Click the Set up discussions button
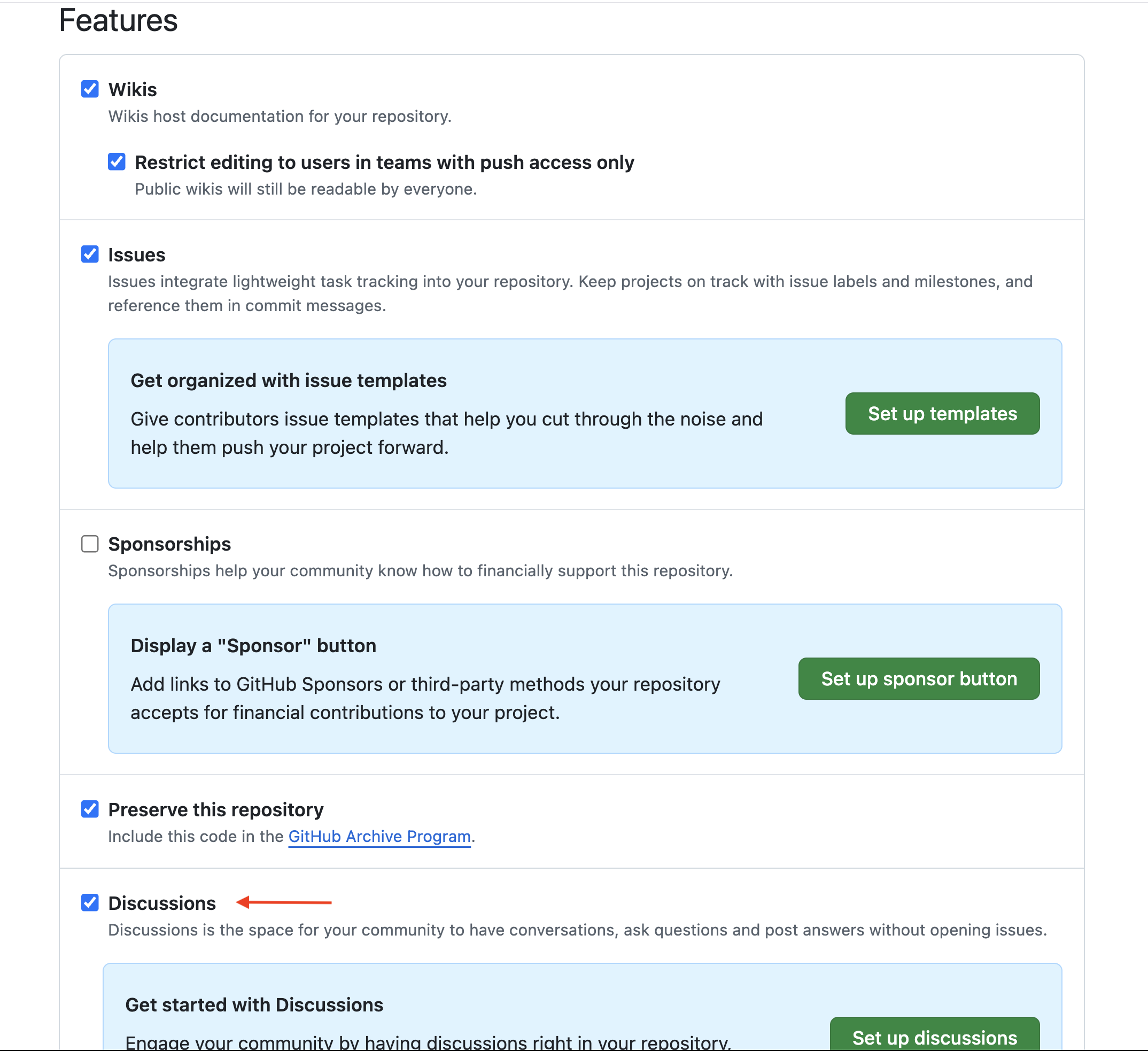Screen dimensions: 1148x1051 pos(934,1037)
